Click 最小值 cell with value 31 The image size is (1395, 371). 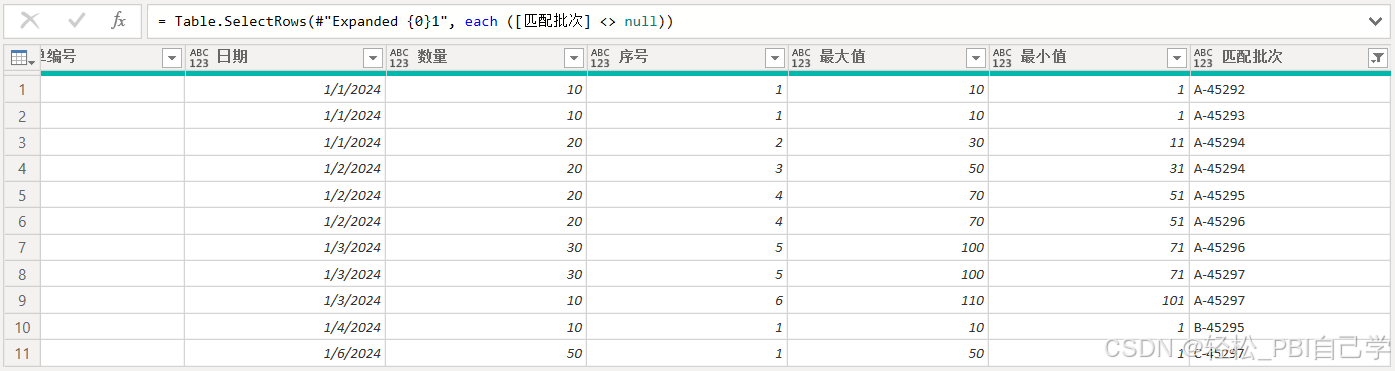[x=1089, y=168]
